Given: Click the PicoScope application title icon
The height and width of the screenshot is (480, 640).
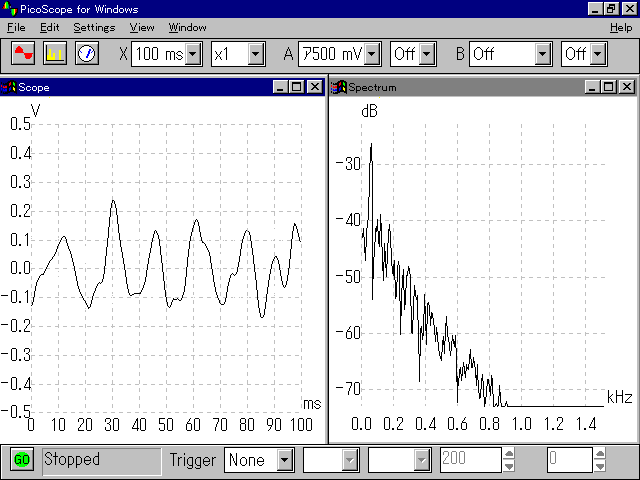Looking at the screenshot, I should (9, 9).
